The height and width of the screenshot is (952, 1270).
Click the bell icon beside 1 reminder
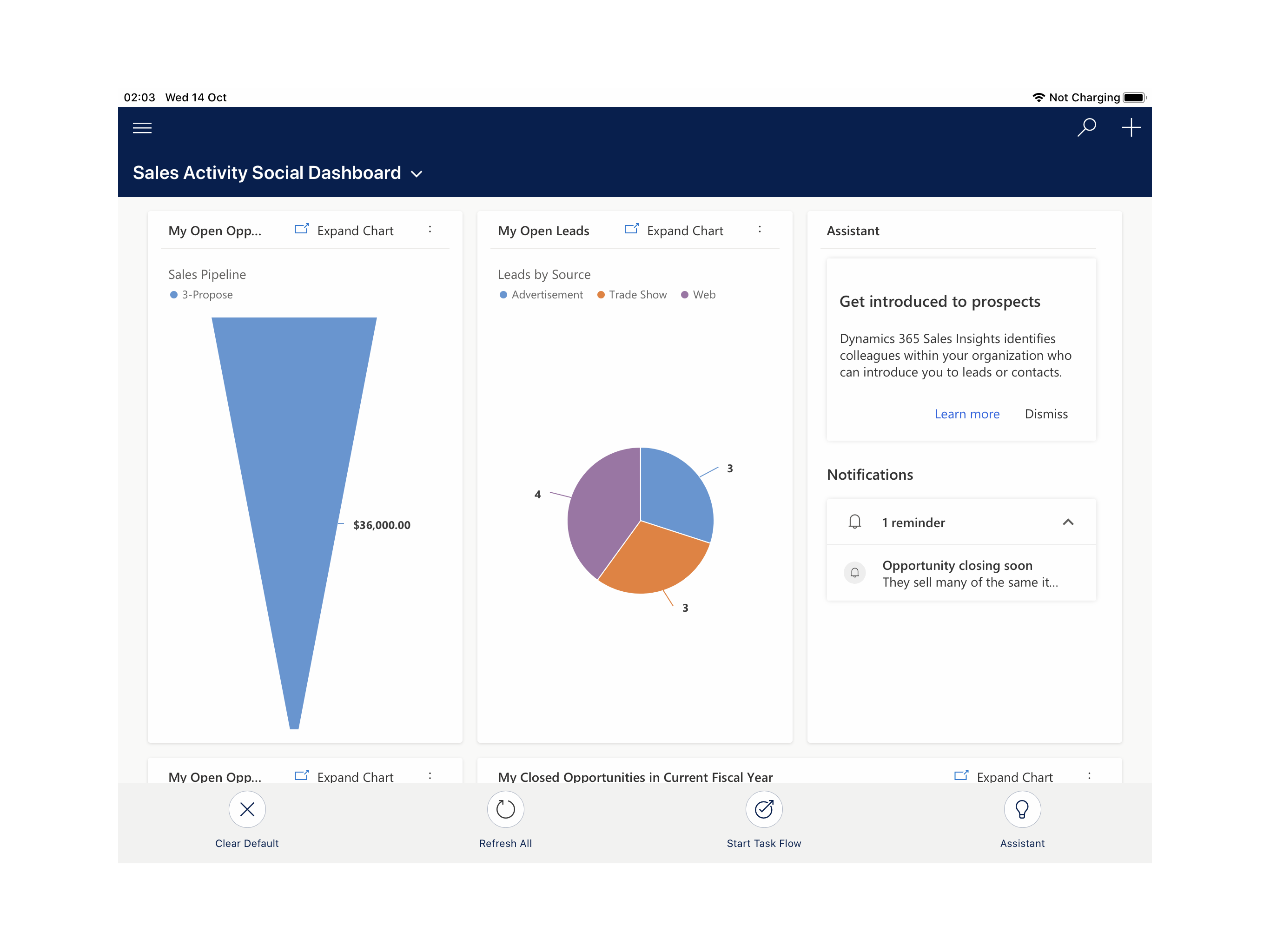[854, 522]
